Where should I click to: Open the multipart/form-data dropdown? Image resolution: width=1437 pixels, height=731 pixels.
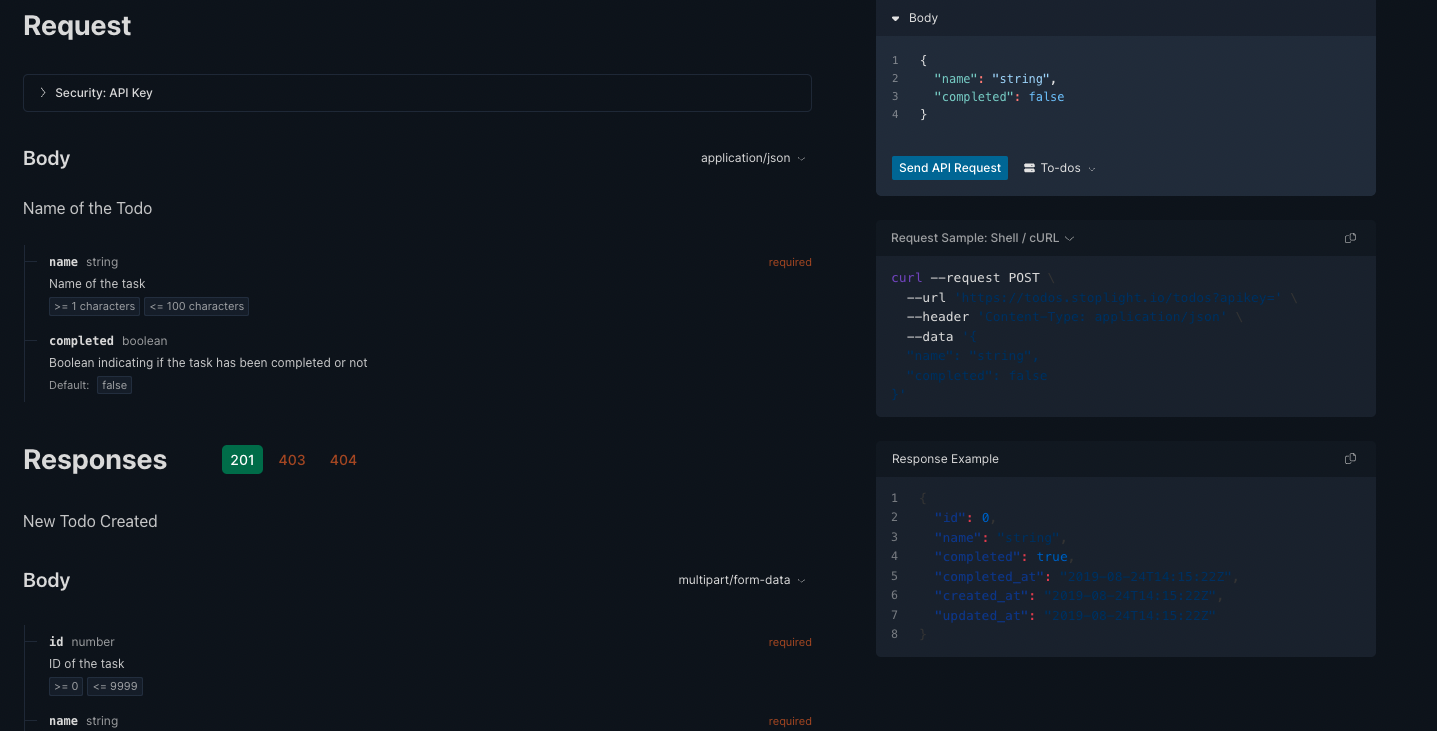pos(742,580)
